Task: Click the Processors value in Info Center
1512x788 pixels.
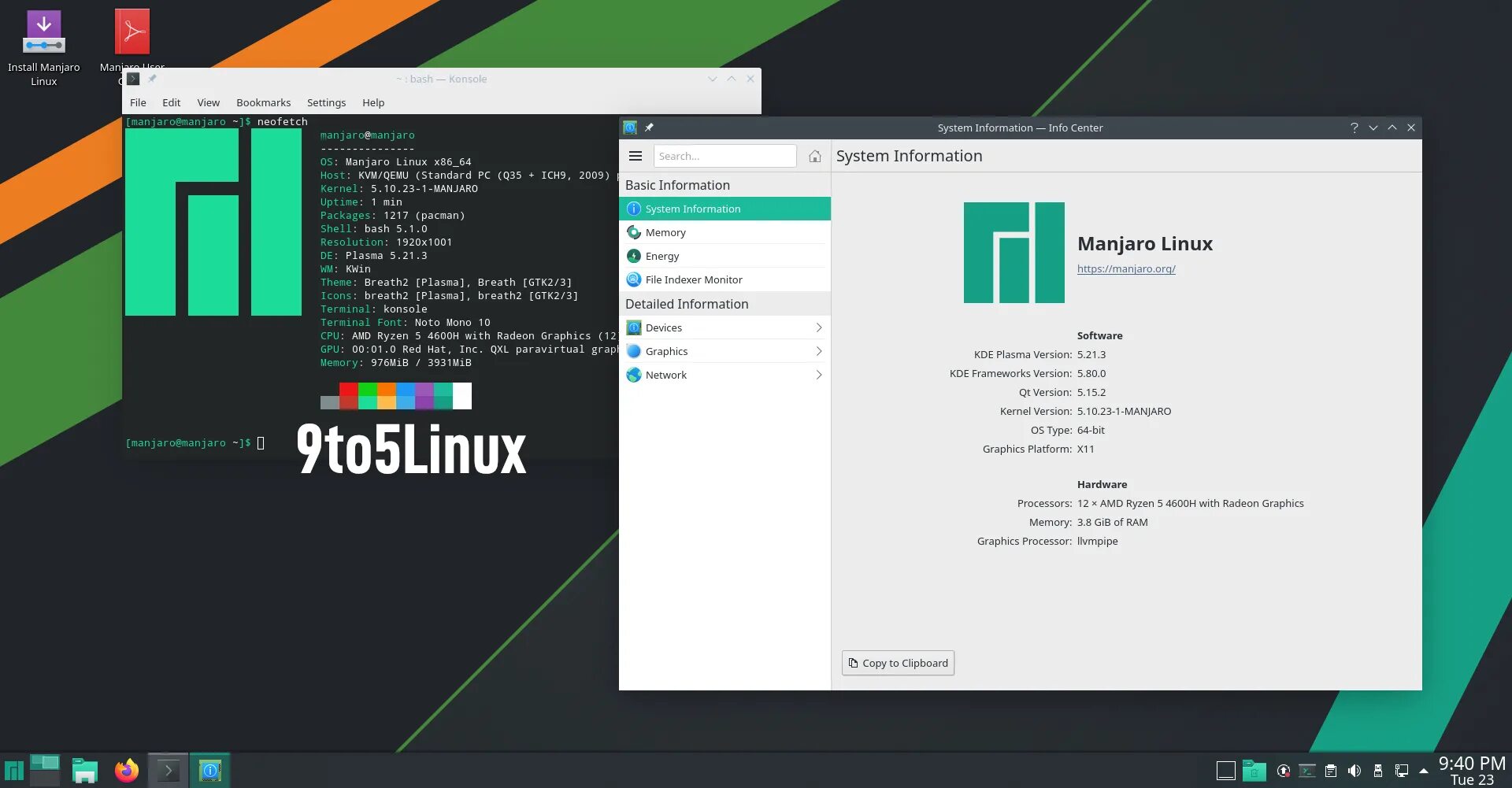Action: click(1191, 503)
